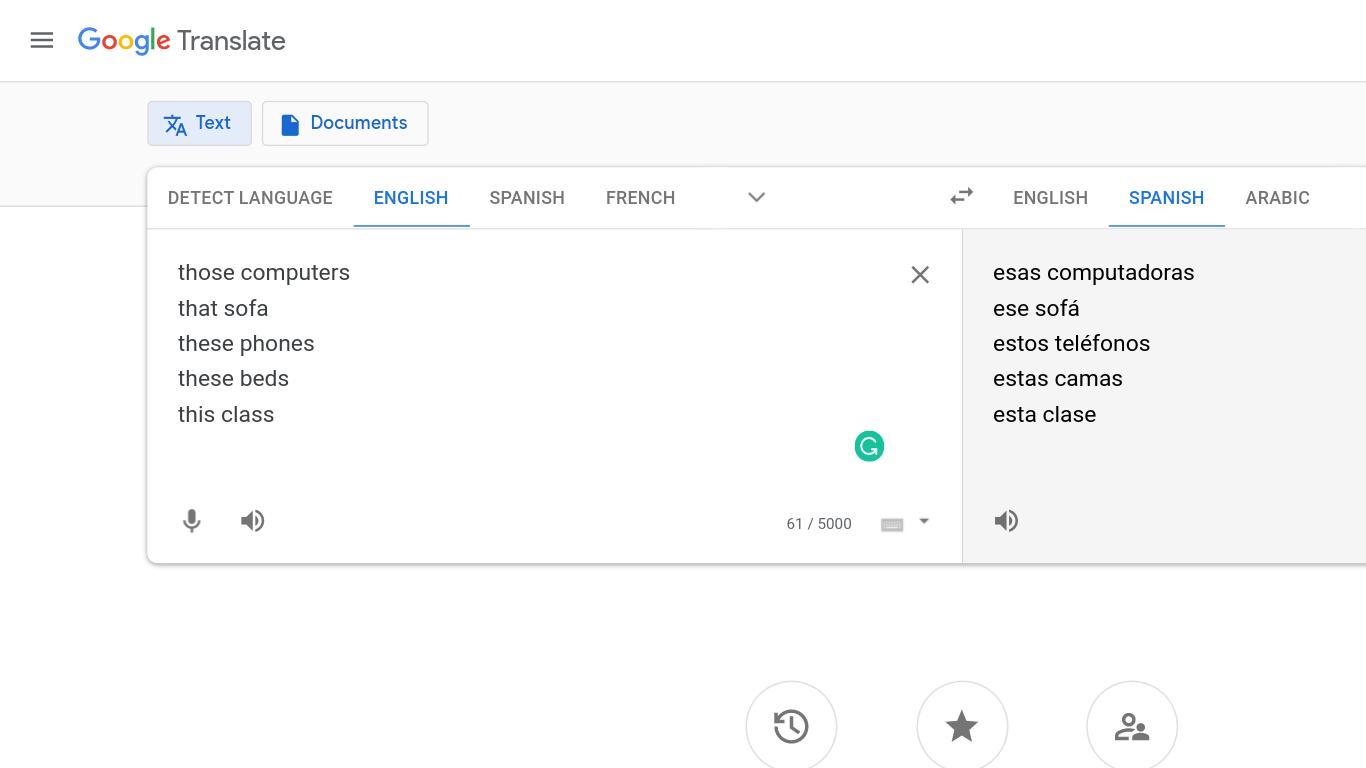Select Arabic as target language

[x=1277, y=198]
